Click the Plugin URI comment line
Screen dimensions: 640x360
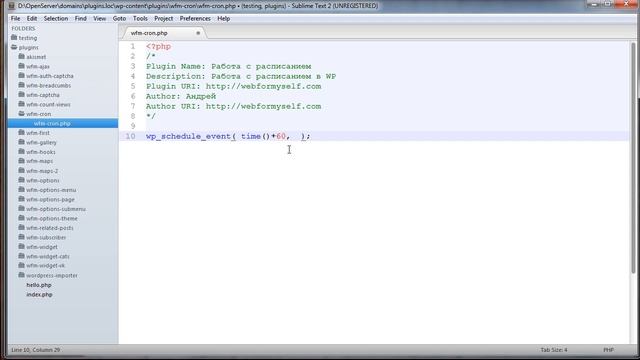(233, 86)
